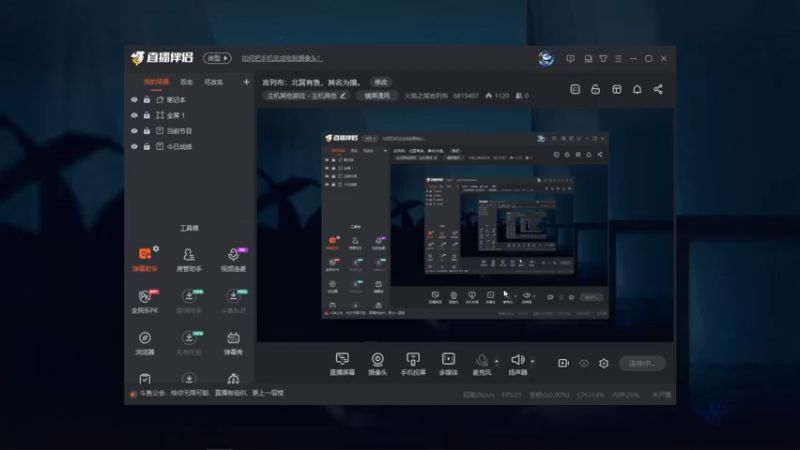Switch to the second scene tab
This screenshot has height=450, width=800.
186,82
